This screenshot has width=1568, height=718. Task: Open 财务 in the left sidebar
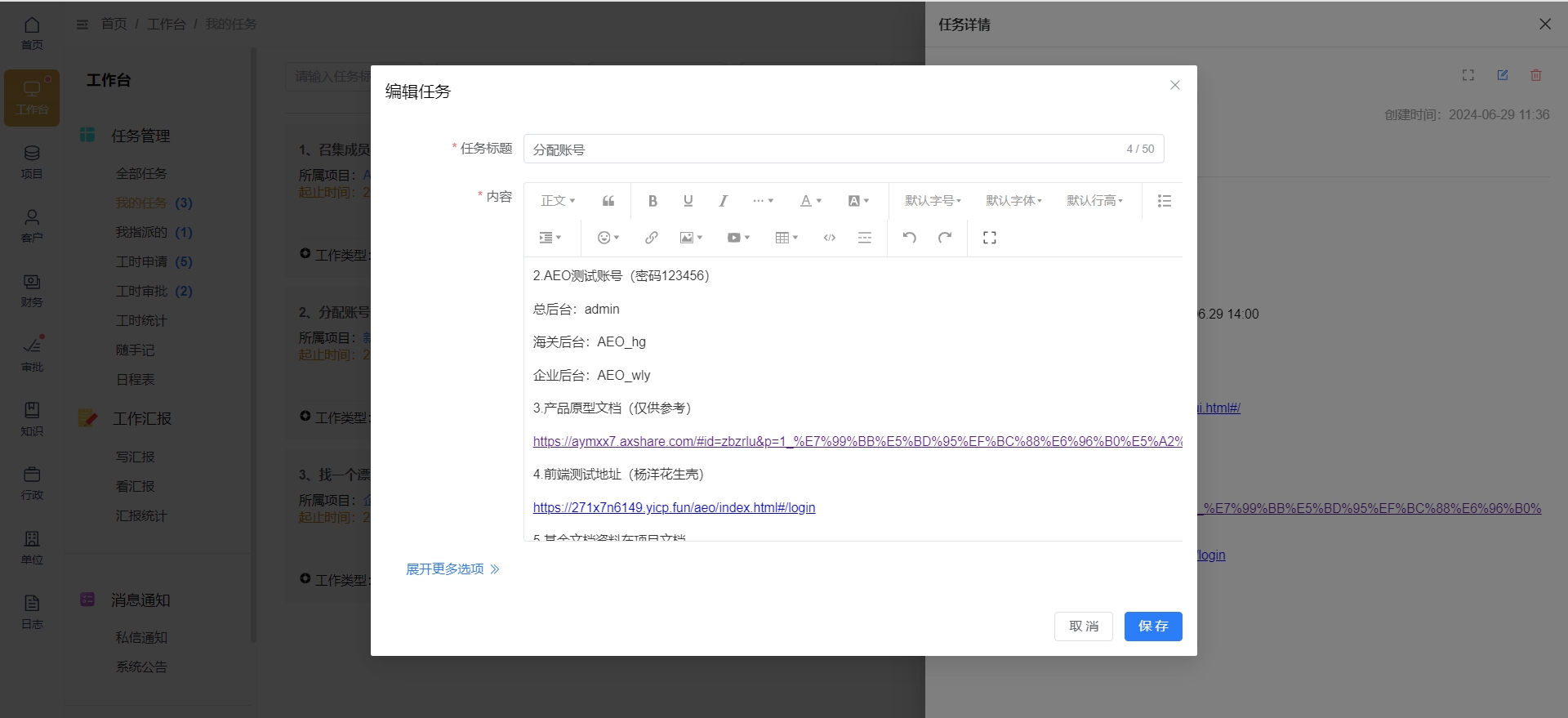(32, 290)
